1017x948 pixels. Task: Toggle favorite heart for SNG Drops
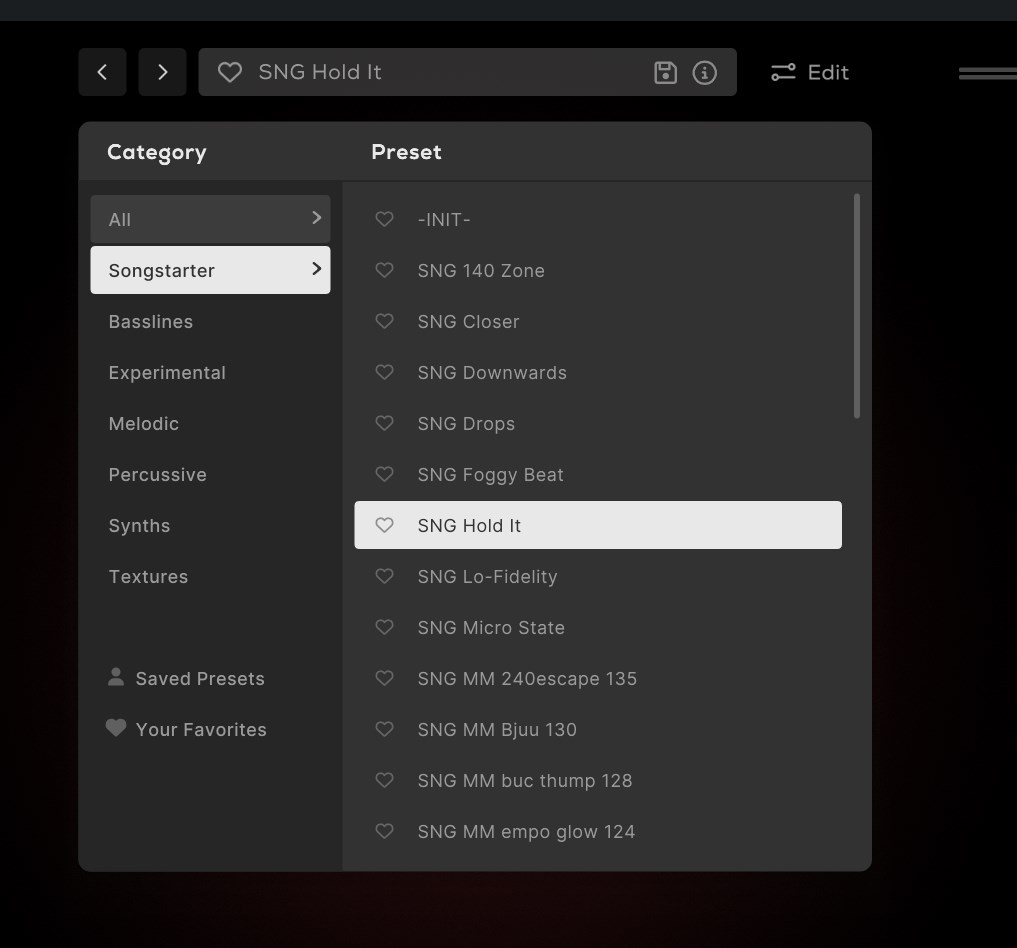pyautogui.click(x=384, y=423)
